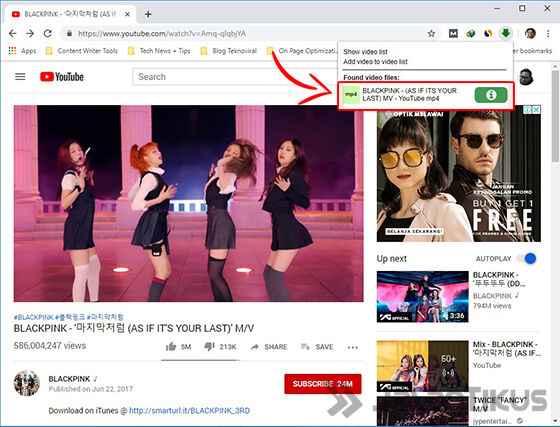This screenshot has height=427, width=560.
Task: Open a new browser tab
Action: pos(148,14)
